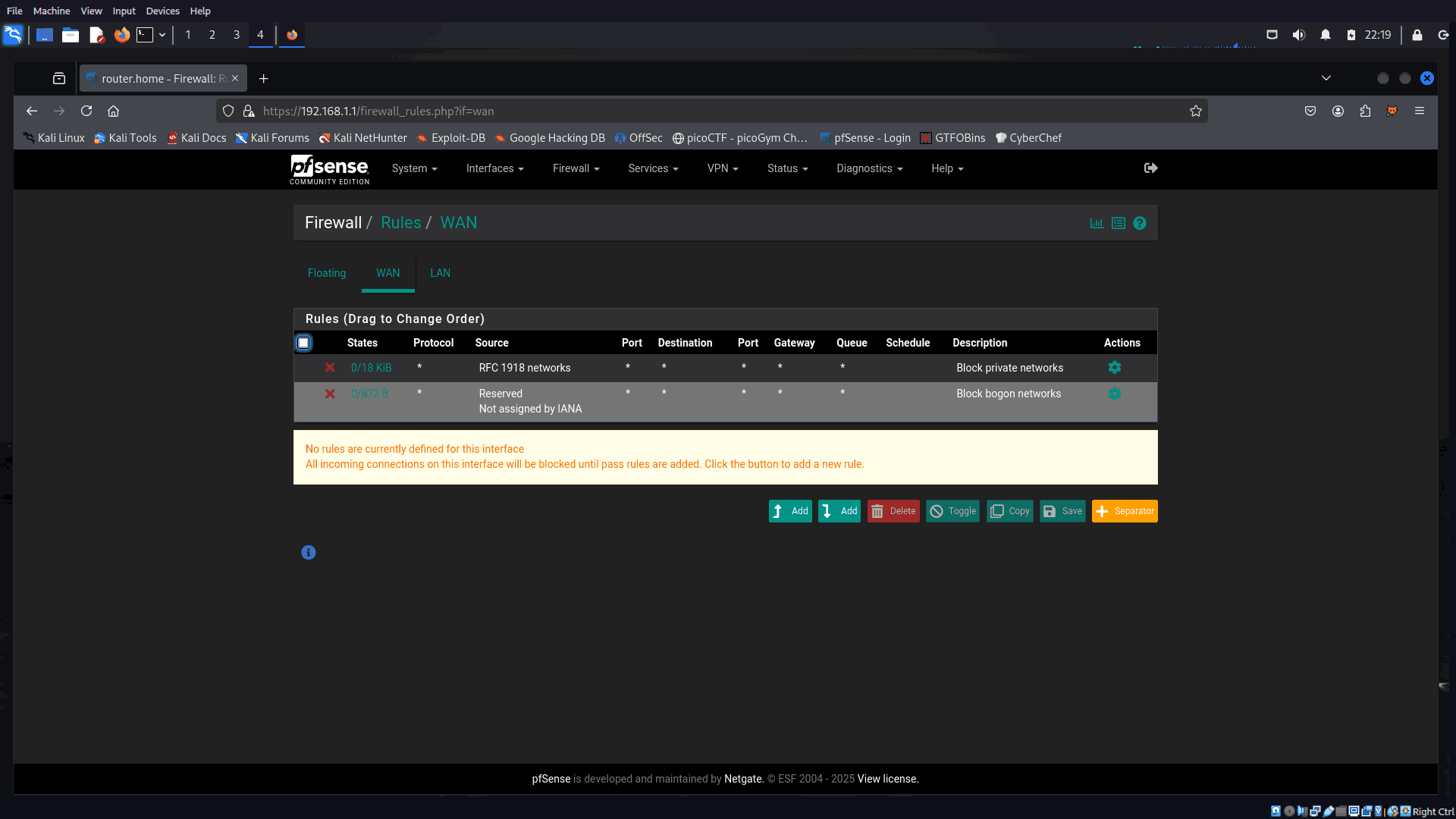Expand the System menu

coord(414,169)
